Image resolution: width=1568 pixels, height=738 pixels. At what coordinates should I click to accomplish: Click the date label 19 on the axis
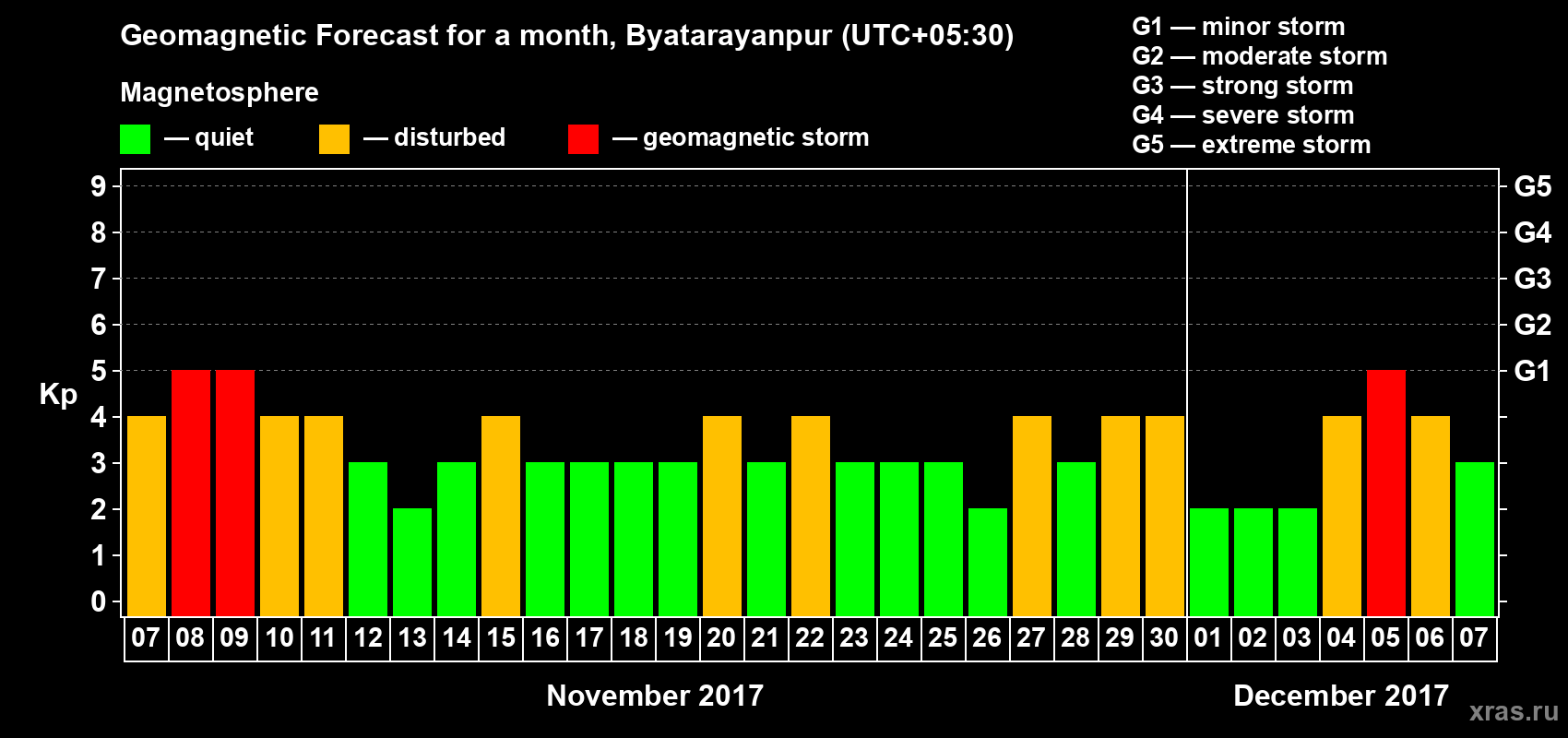[x=678, y=638]
